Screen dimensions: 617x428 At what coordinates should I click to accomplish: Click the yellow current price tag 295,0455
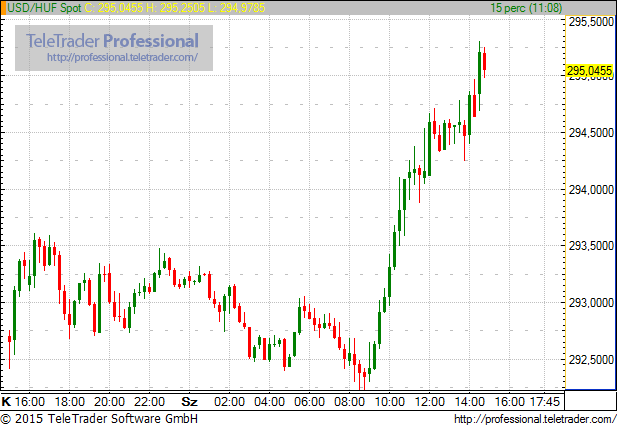pyautogui.click(x=589, y=71)
